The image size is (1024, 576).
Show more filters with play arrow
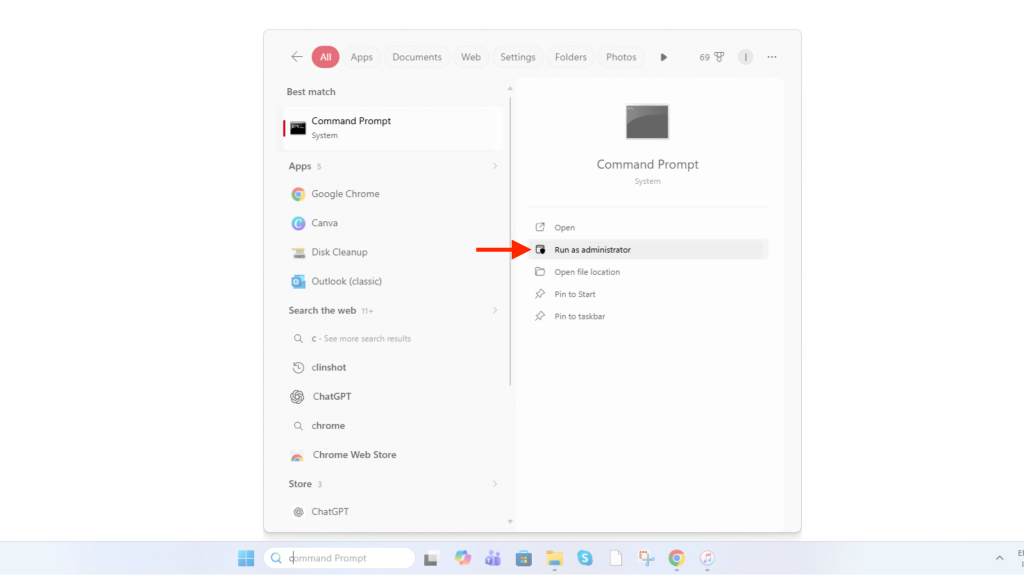(664, 57)
